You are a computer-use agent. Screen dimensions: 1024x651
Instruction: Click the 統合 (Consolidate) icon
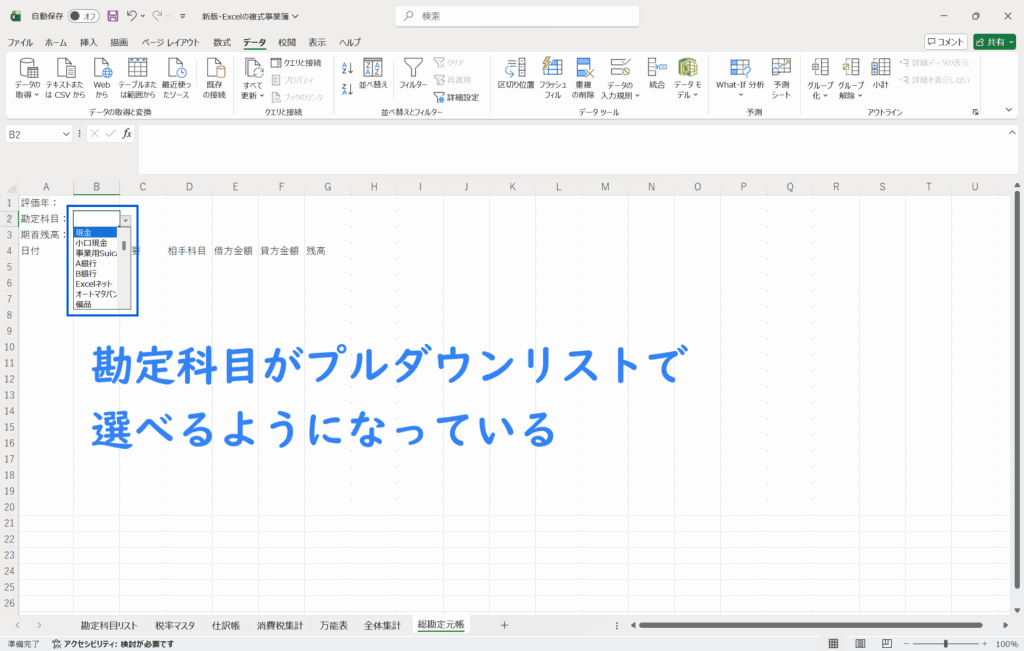[x=656, y=70]
